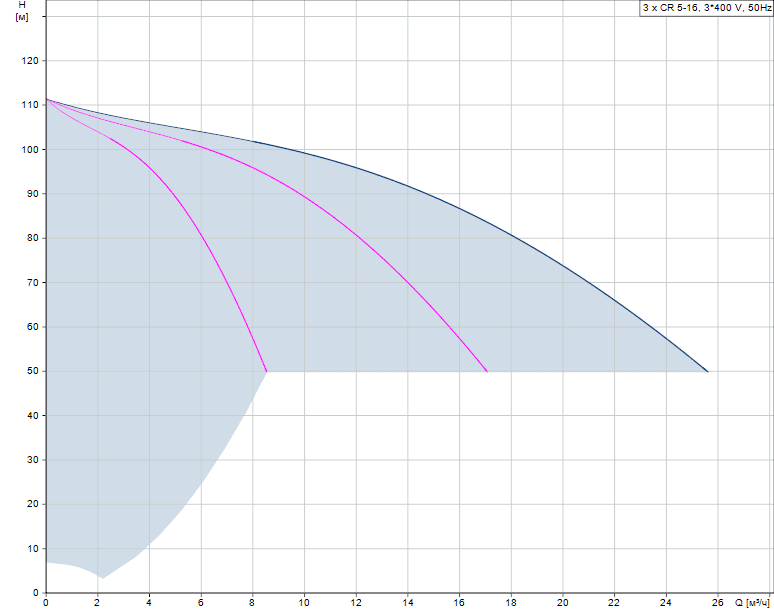
Task: Click the 'Q [м³/ч]' horizontal axis title
Action: [752, 603]
